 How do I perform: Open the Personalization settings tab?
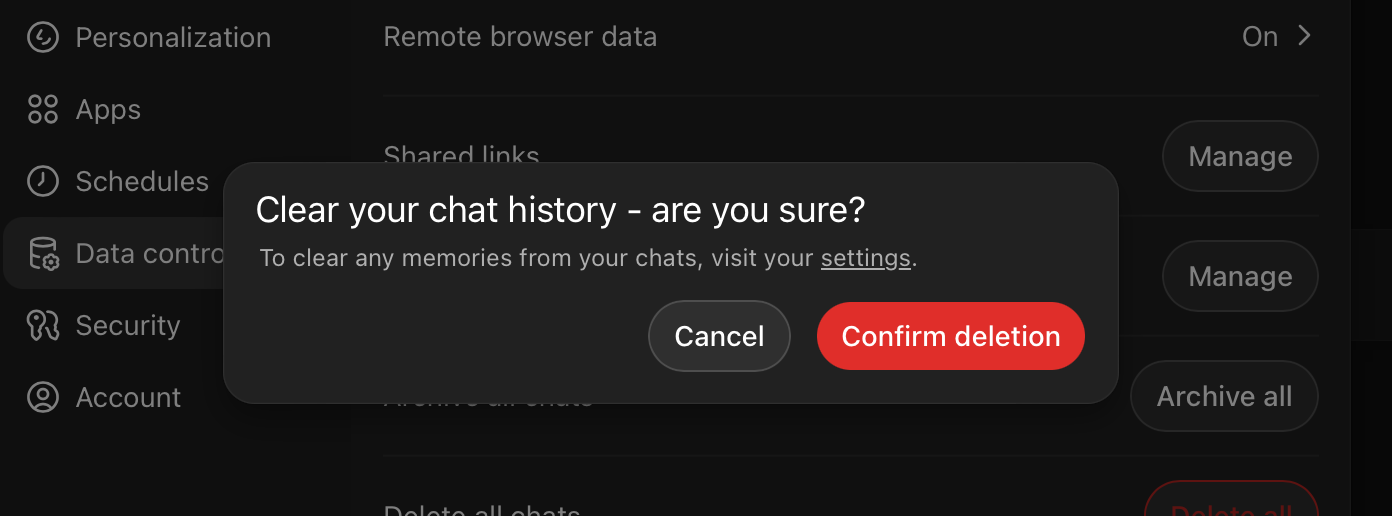point(173,38)
